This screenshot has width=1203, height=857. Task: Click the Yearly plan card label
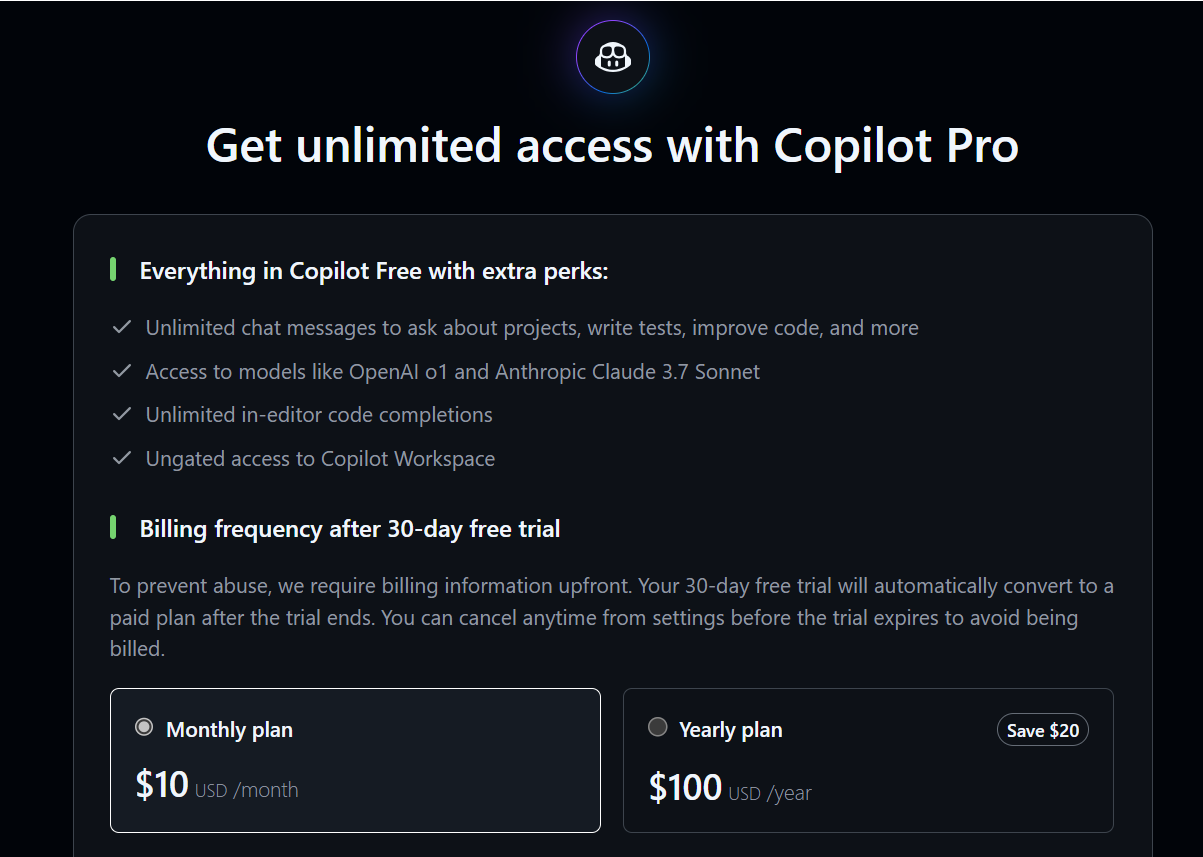pyautogui.click(x=731, y=730)
